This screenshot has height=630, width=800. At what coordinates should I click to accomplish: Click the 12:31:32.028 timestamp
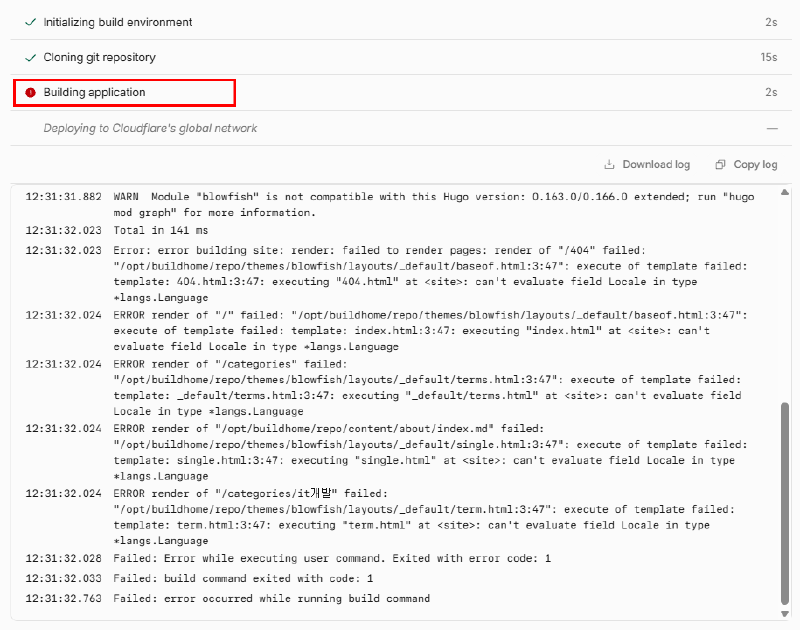(x=64, y=558)
